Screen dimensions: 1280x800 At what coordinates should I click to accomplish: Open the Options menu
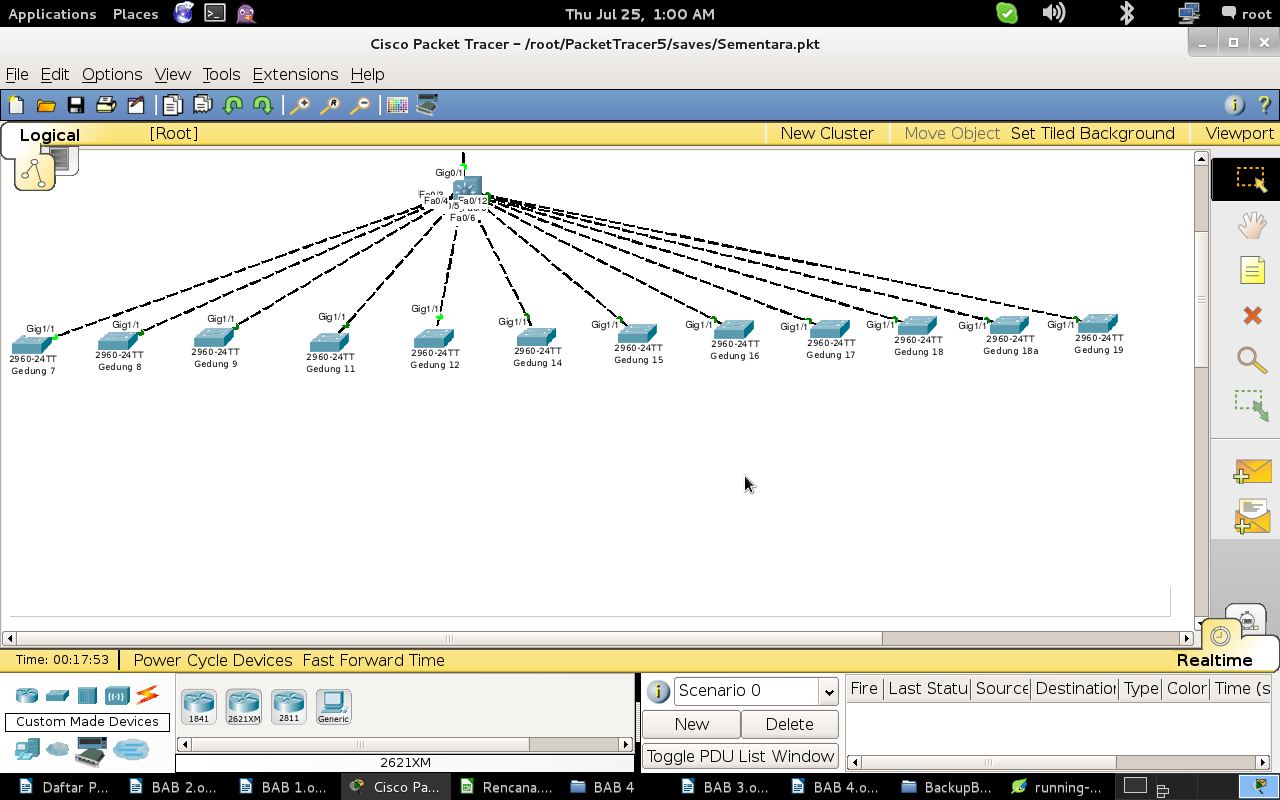112,74
